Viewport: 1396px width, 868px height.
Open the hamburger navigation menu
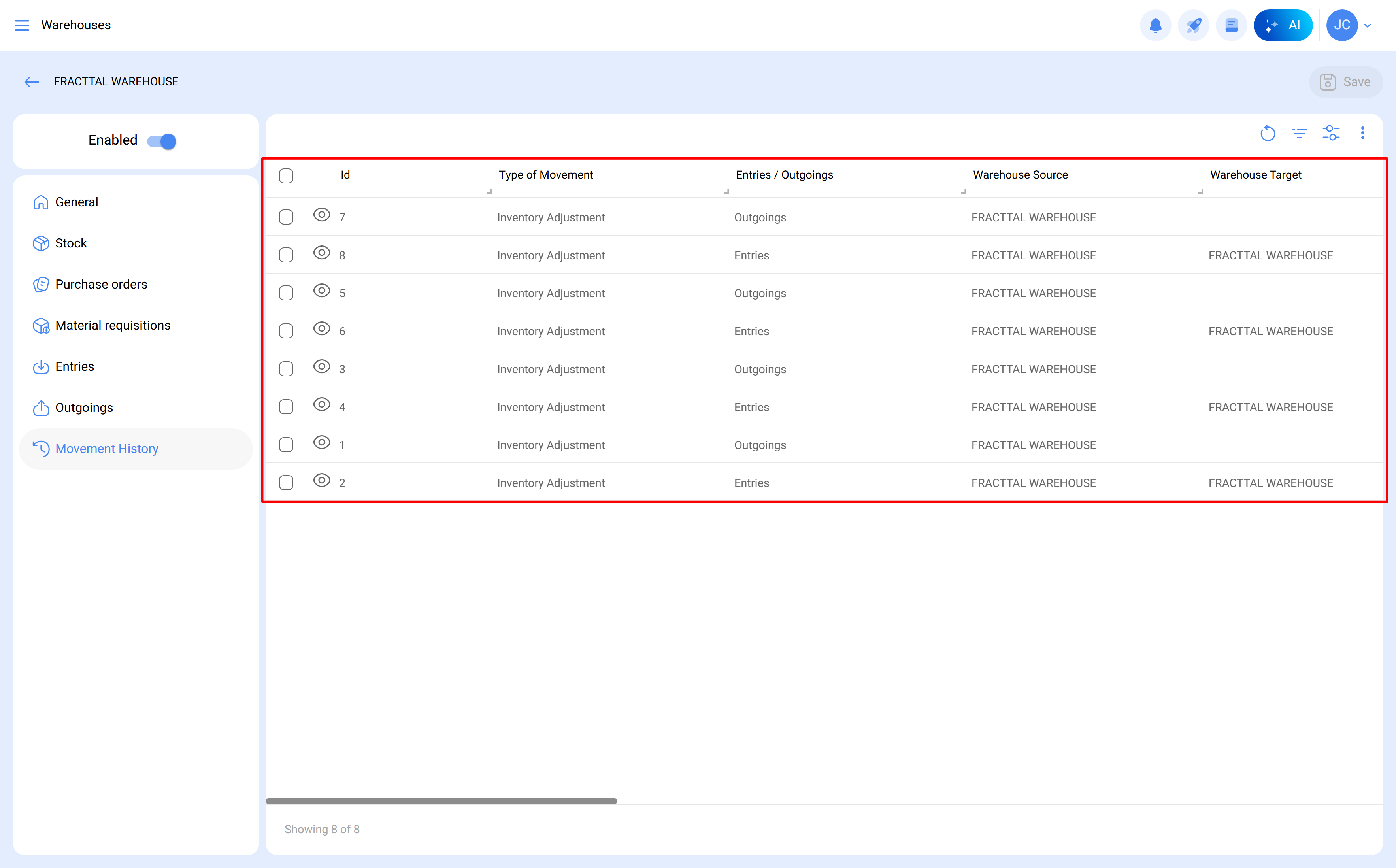(23, 25)
